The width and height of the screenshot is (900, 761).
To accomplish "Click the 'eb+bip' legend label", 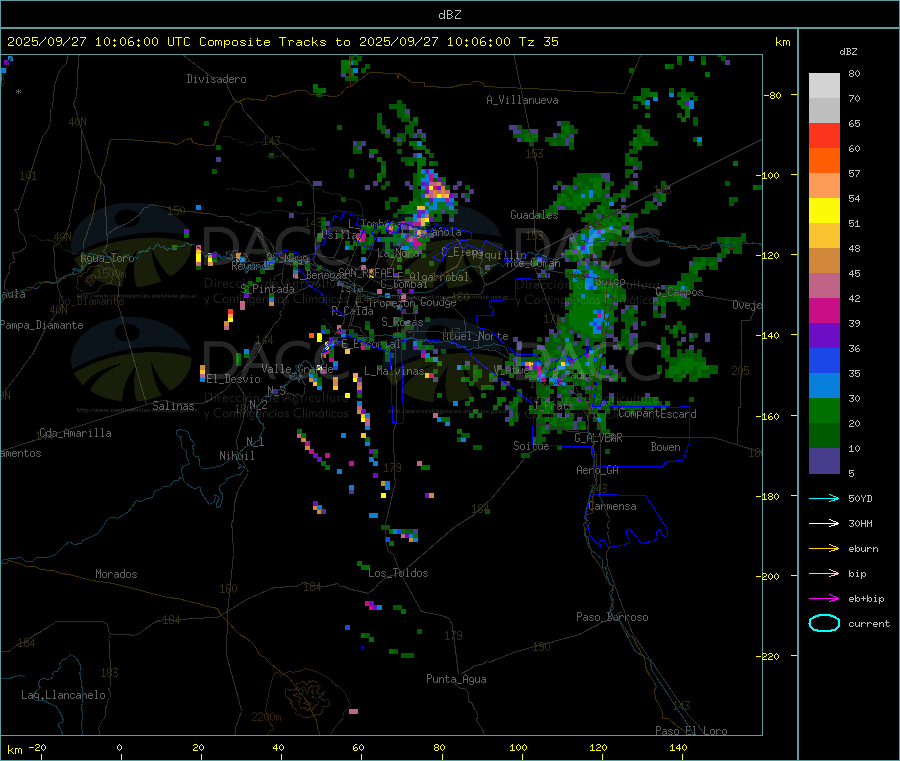I will click(x=866, y=599).
